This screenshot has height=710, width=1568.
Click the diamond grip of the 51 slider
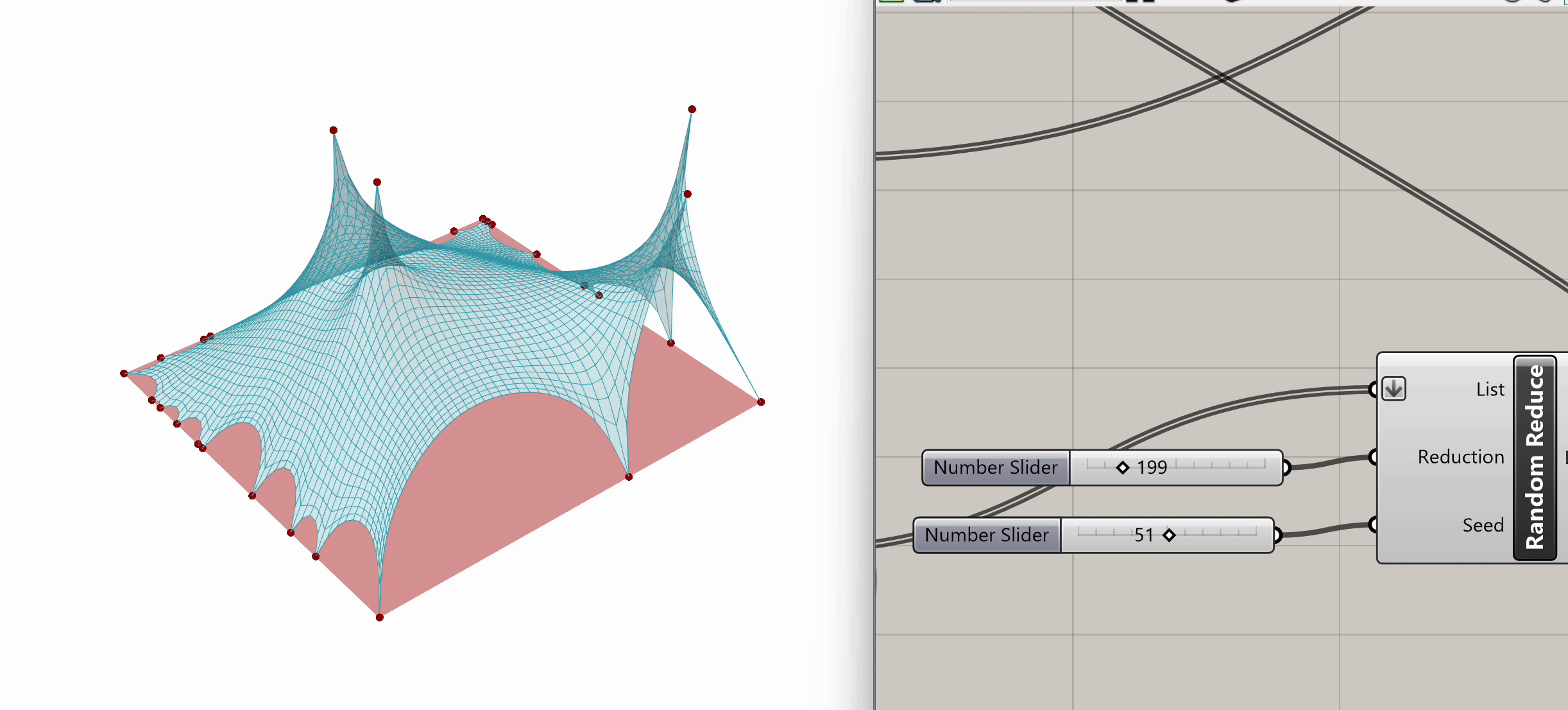(1169, 535)
